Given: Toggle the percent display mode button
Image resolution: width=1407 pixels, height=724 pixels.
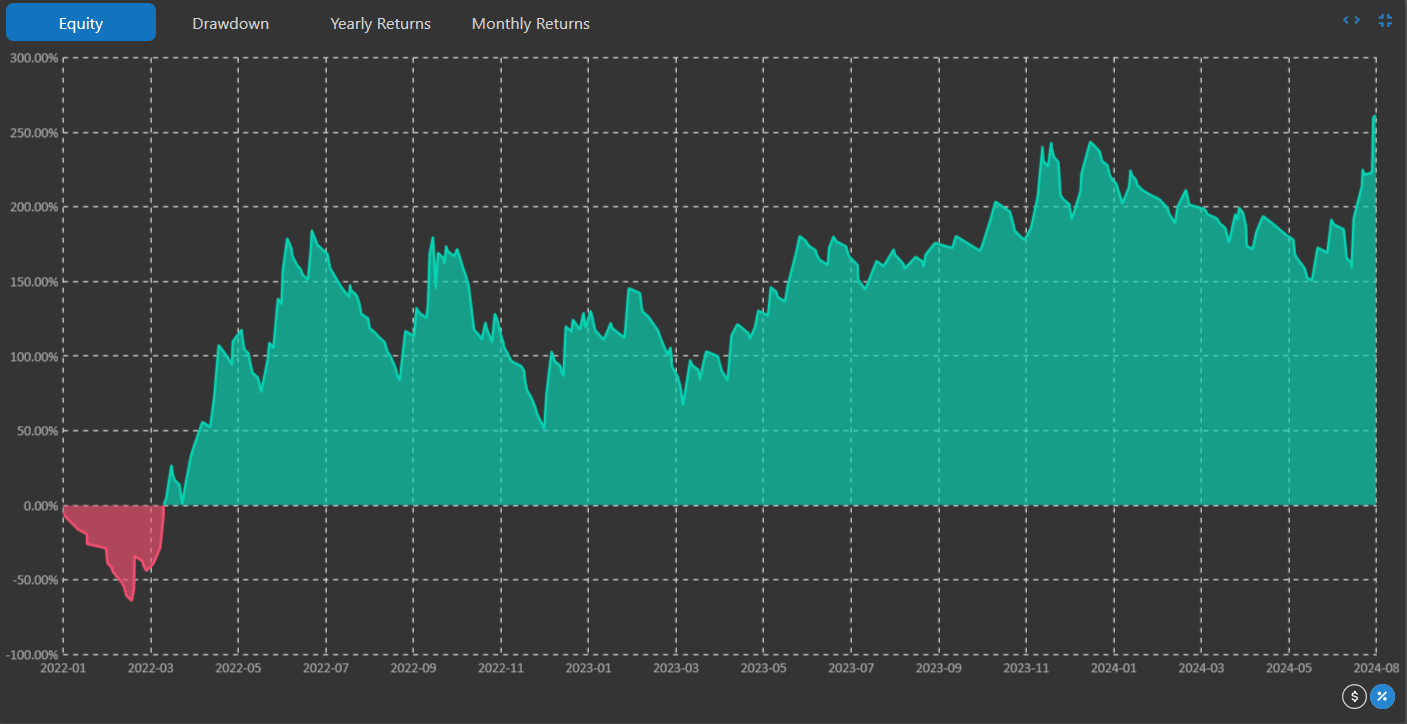Looking at the screenshot, I should [1382, 696].
